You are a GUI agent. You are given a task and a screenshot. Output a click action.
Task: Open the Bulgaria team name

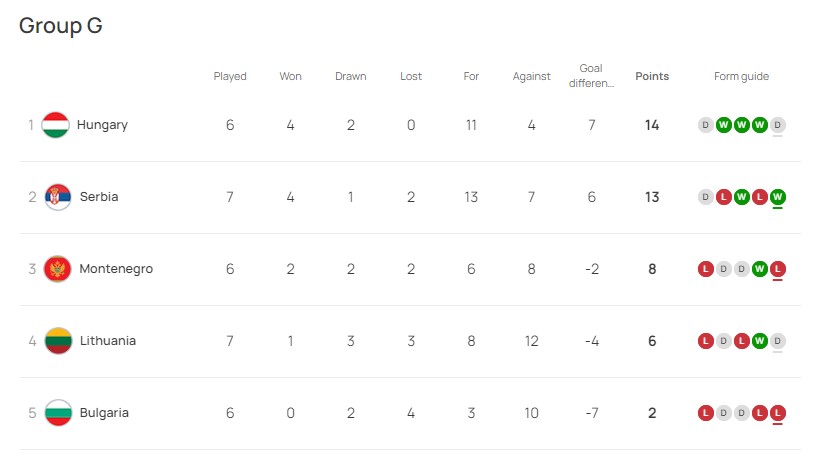pyautogui.click(x=104, y=413)
